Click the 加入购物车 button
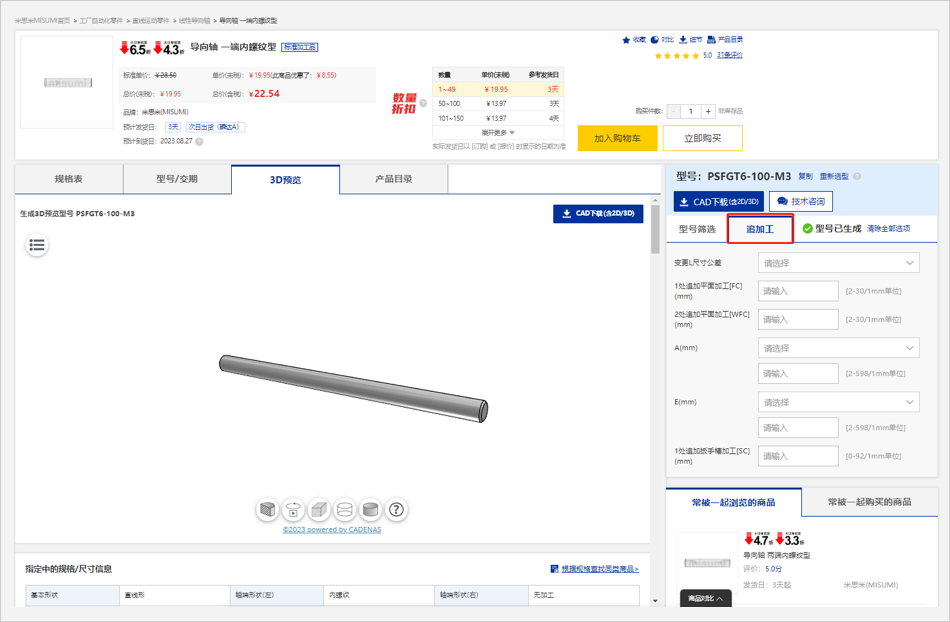 (617, 139)
